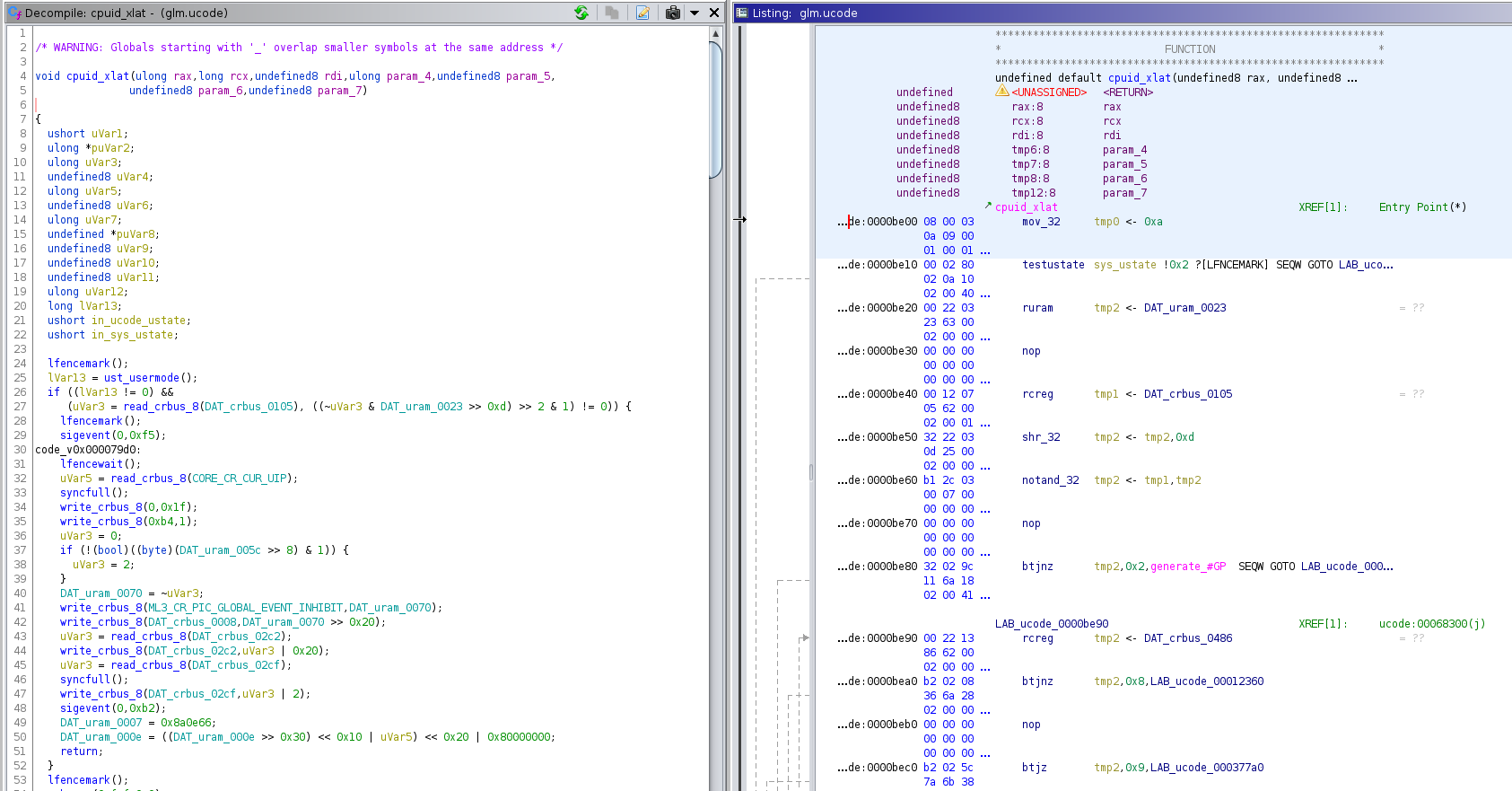Screen dimensions: 1512x791
Task: Click the Decompile panel vertical scrollbar
Action: [715, 108]
